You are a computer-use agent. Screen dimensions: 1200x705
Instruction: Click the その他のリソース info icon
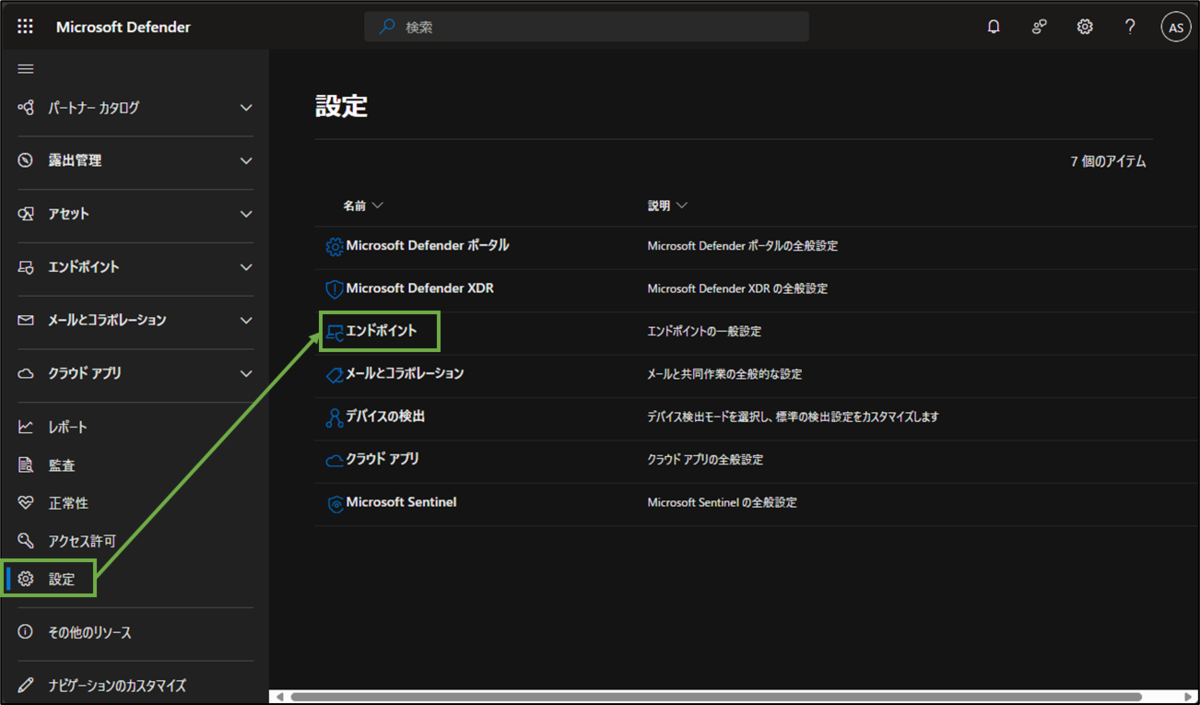pos(26,632)
